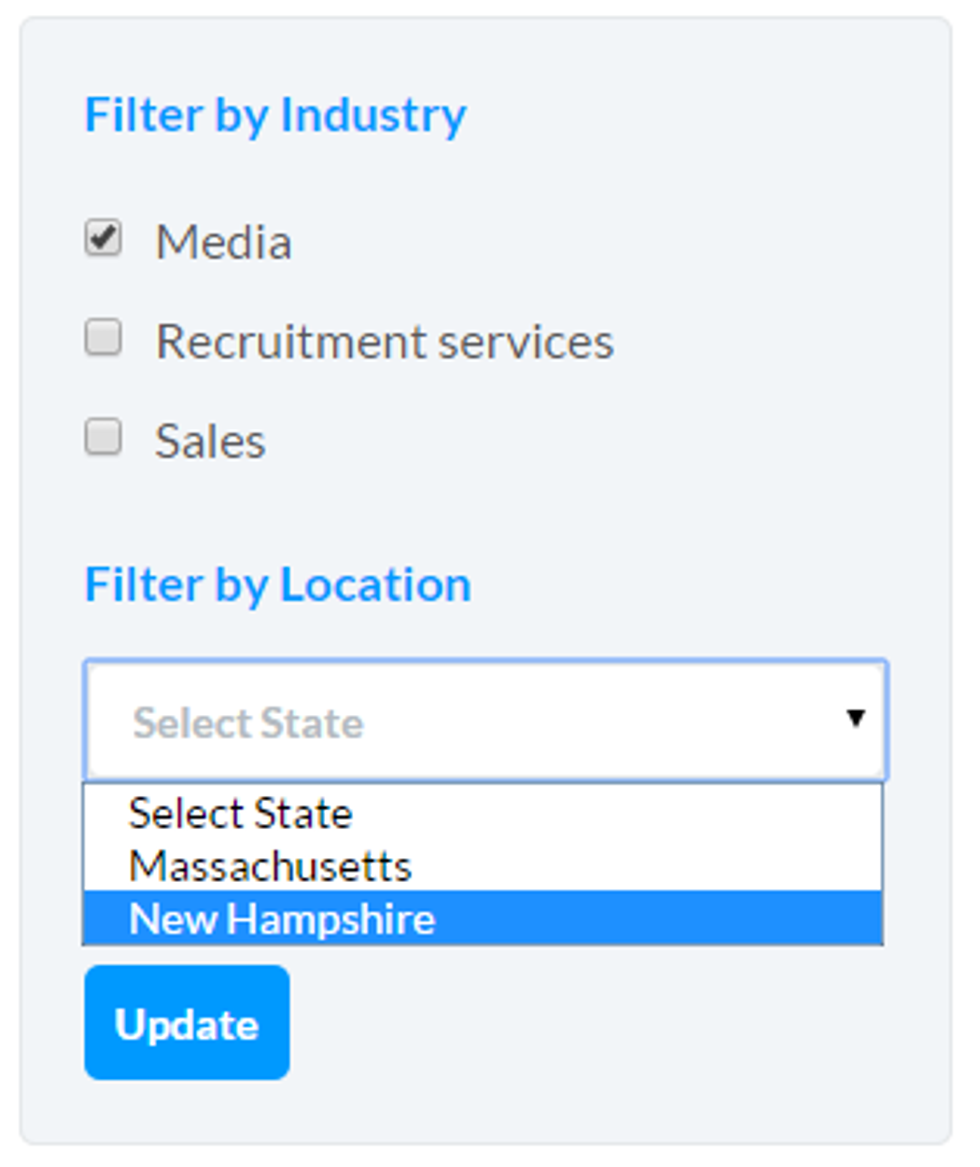Screen dimensions: 980x1167
Task: Click the Recruitment services label text
Action: (x=385, y=342)
